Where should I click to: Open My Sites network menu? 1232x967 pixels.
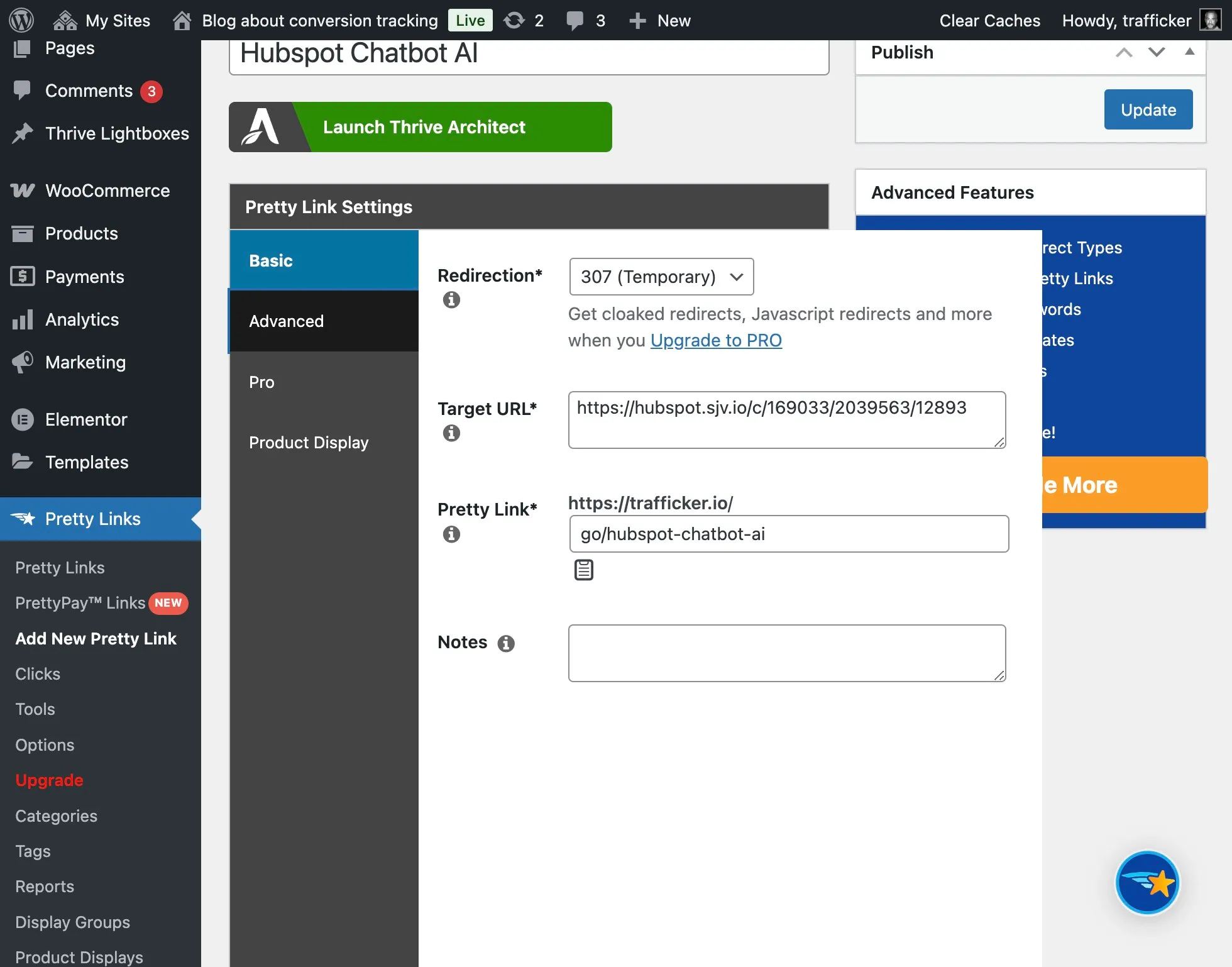(101, 20)
